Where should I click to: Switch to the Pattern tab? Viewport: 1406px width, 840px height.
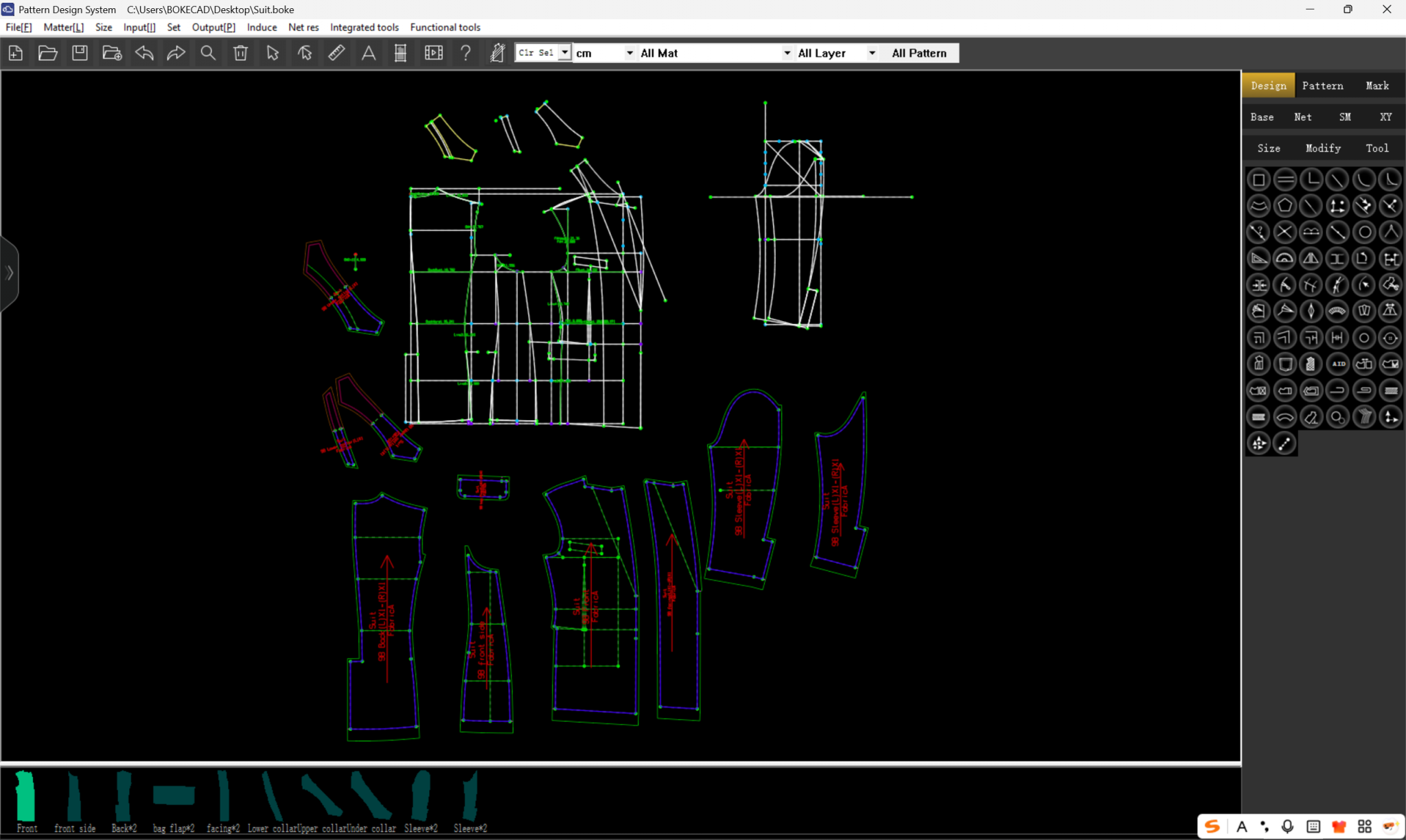pos(1322,85)
